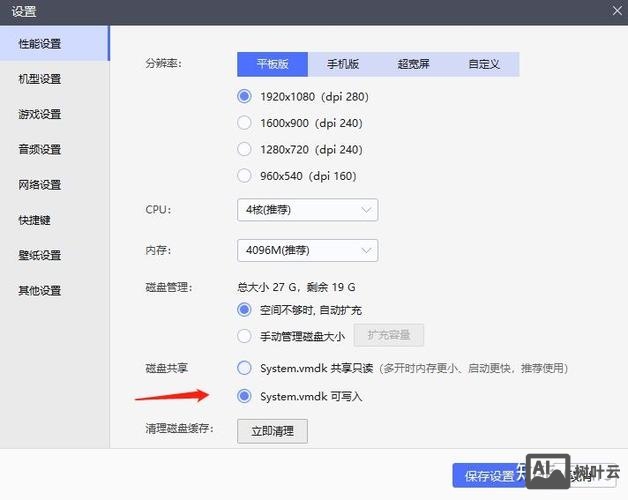The width and height of the screenshot is (628, 500).
Task: Click the 保存设置 button
Action: [x=489, y=476]
